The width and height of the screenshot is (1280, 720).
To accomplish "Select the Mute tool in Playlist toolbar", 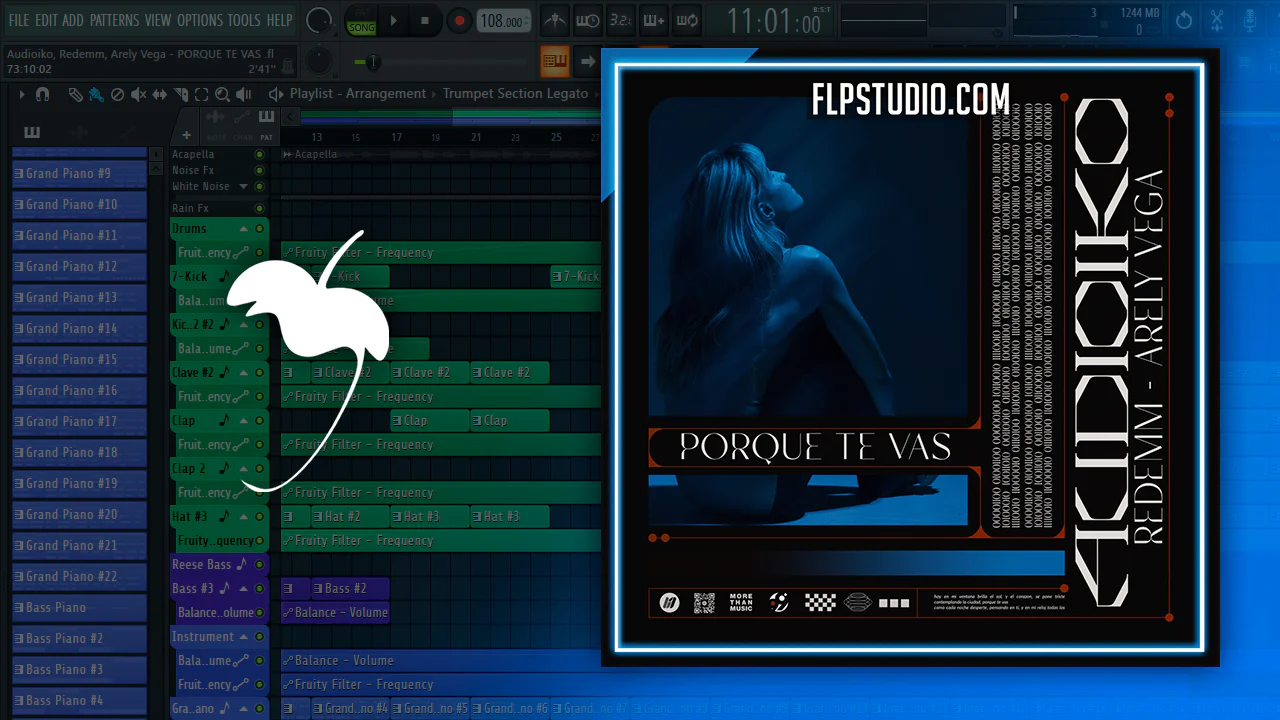I will [x=138, y=94].
